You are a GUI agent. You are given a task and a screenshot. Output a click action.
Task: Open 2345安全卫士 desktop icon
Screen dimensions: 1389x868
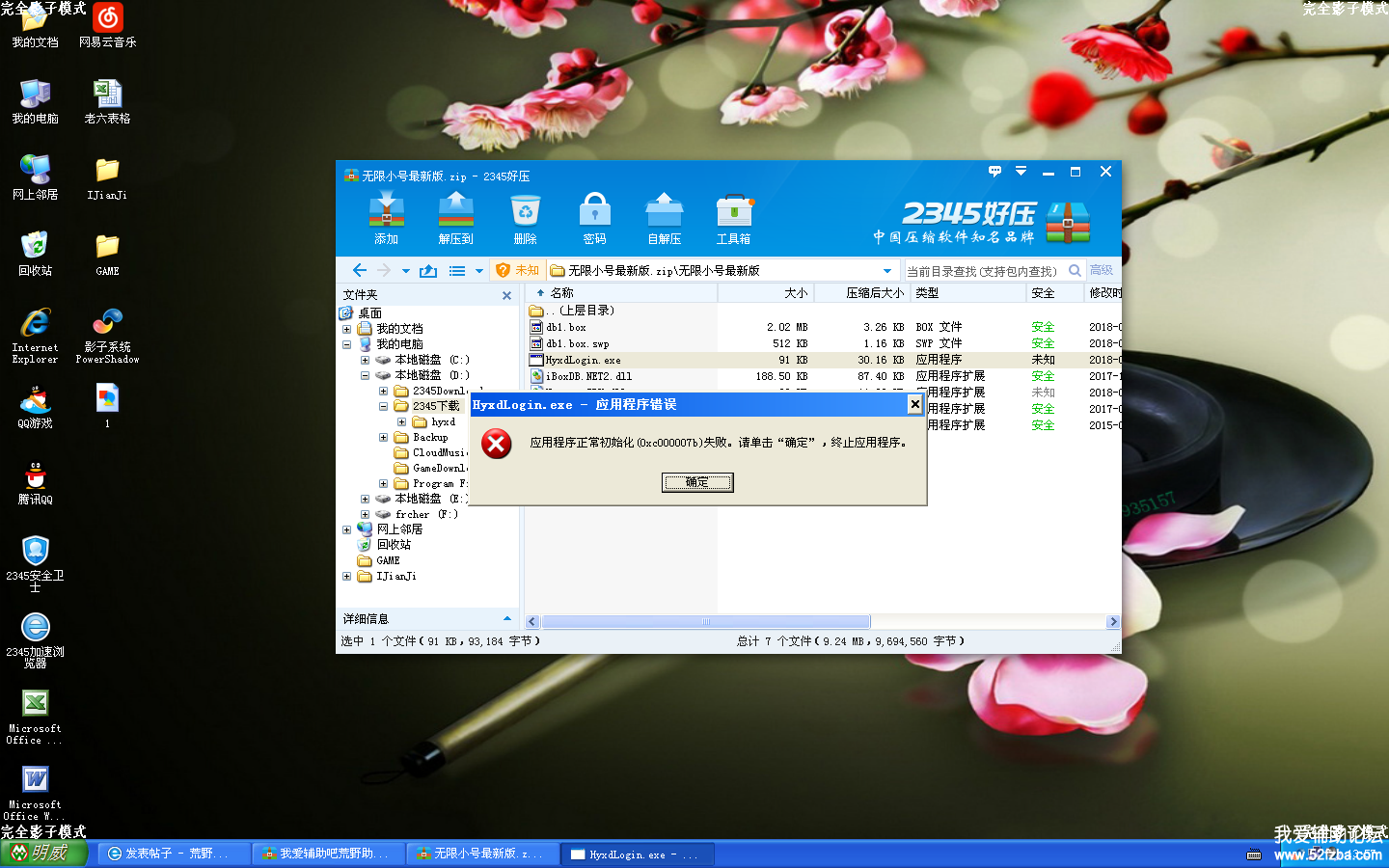coord(36,564)
